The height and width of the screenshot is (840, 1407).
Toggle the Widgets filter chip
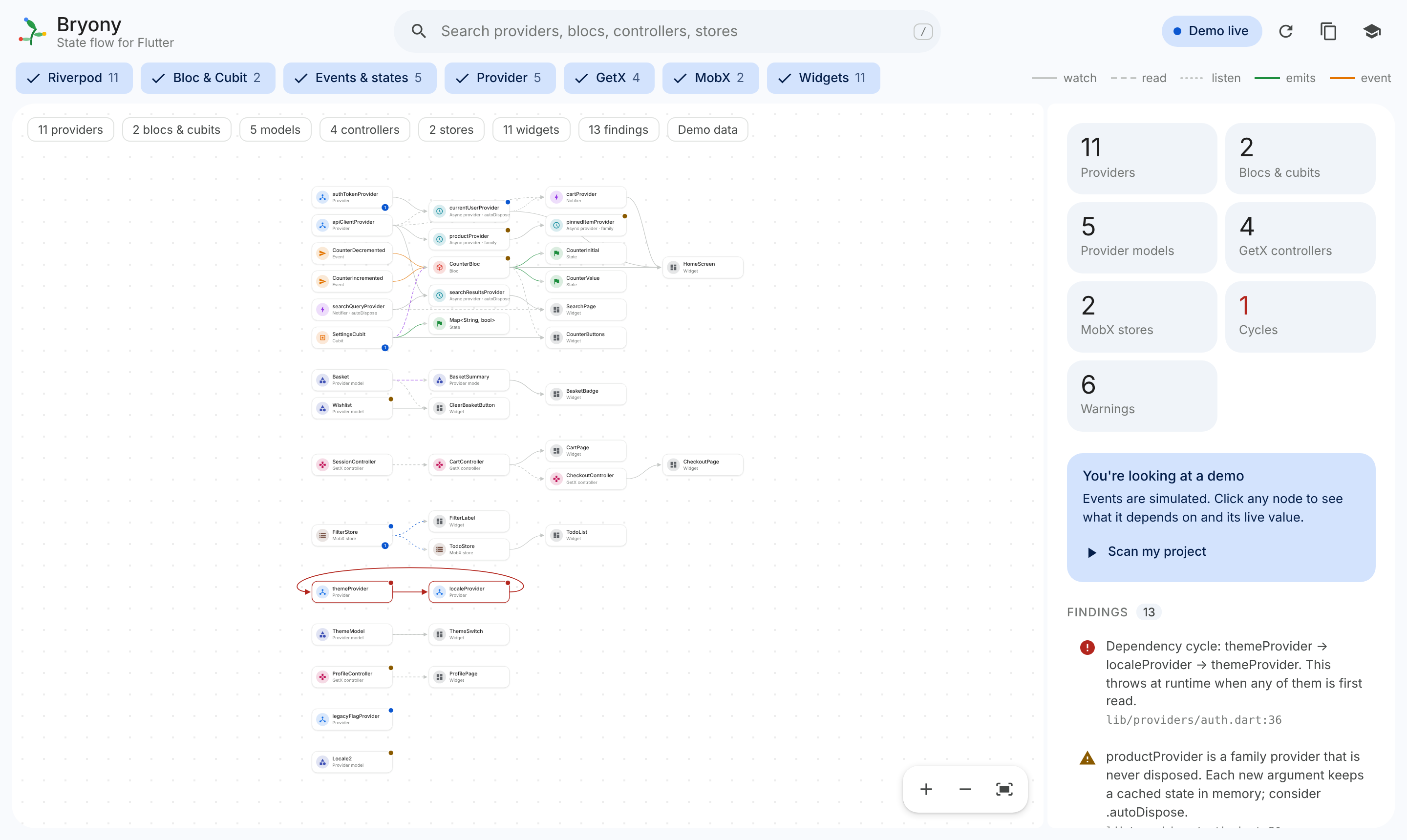pyautogui.click(x=823, y=78)
